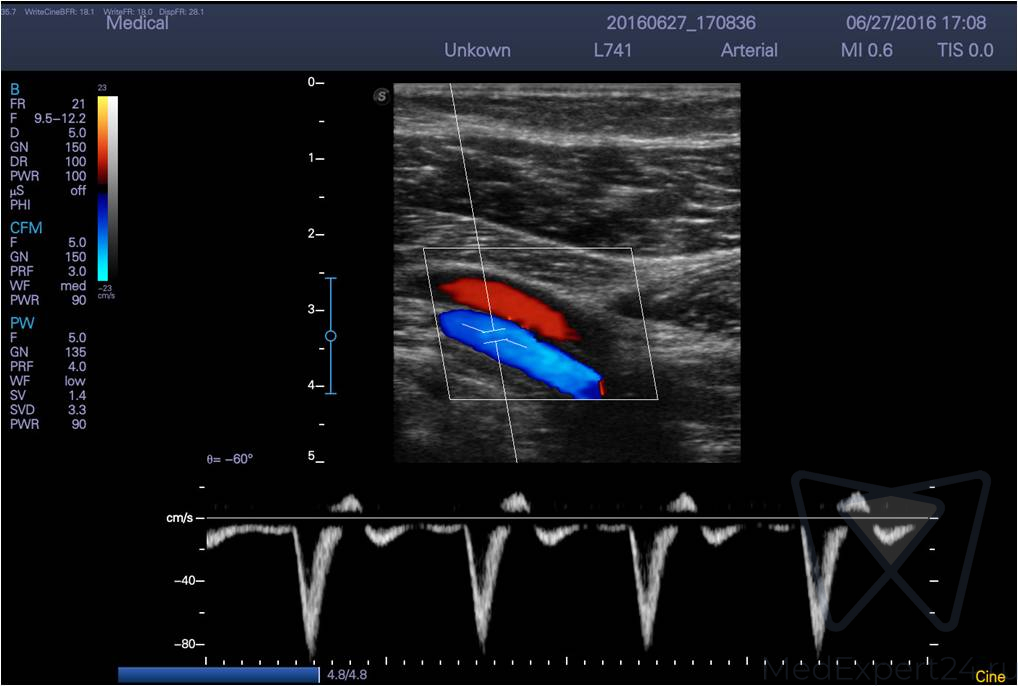Select the CFM mode parameter header
The width and height of the screenshot is (1018, 686).
click(x=26, y=228)
